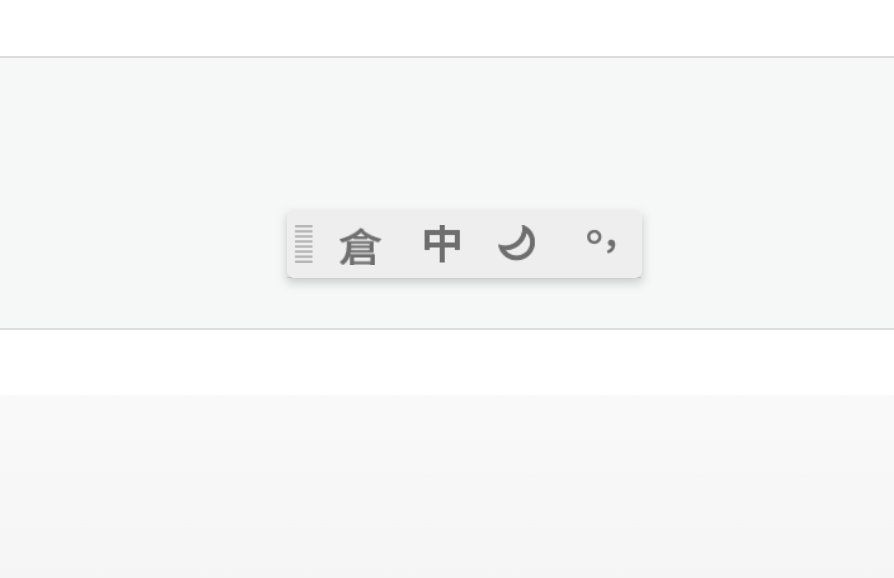Enable full-width letters via the moon button

pyautogui.click(x=517, y=243)
